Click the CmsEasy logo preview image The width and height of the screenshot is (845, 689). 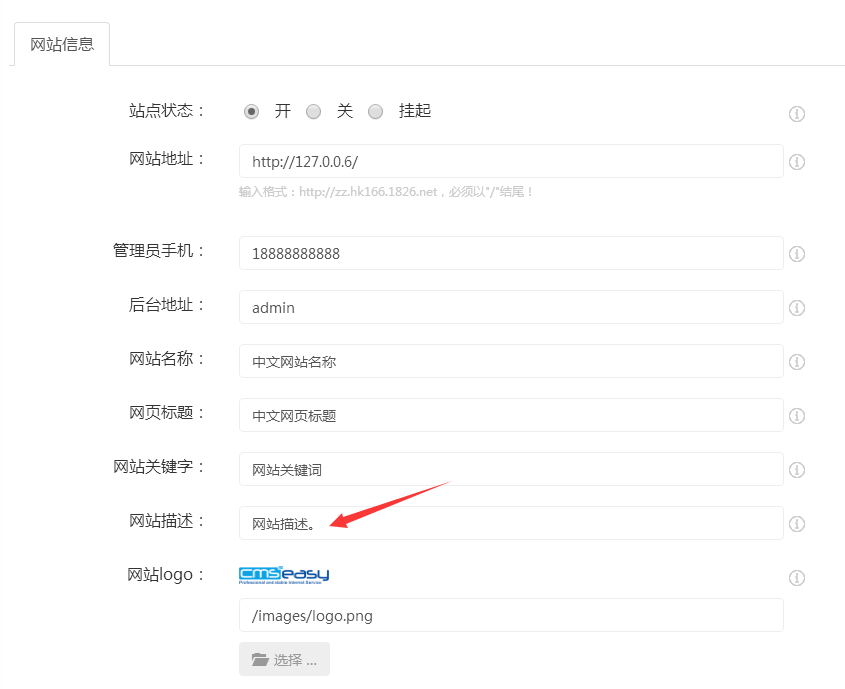[x=284, y=574]
